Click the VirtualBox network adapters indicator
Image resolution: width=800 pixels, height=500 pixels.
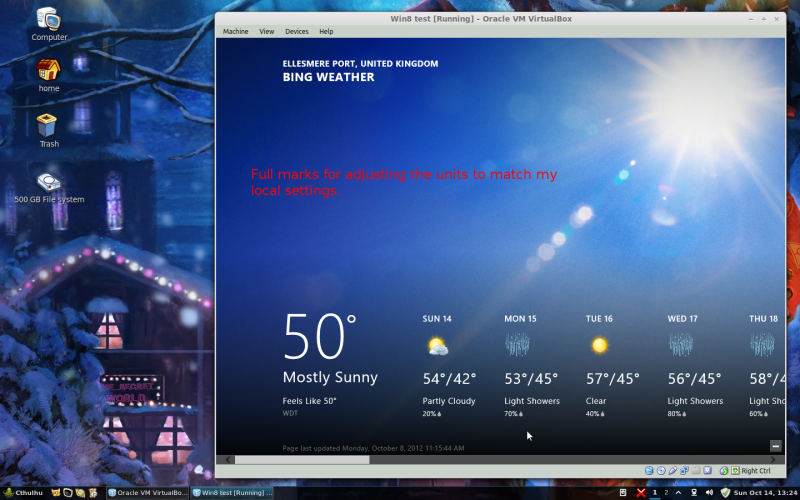[x=684, y=470]
